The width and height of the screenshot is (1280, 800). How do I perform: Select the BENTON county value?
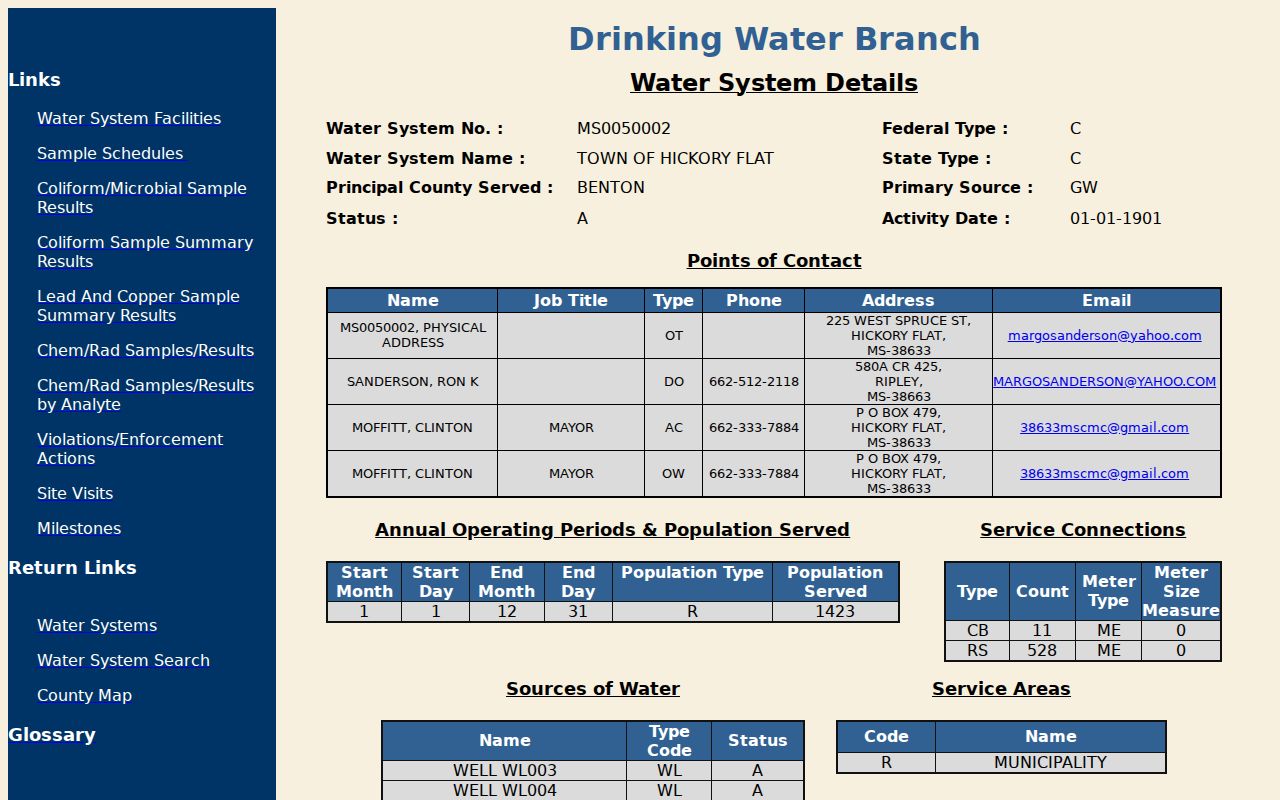611,187
